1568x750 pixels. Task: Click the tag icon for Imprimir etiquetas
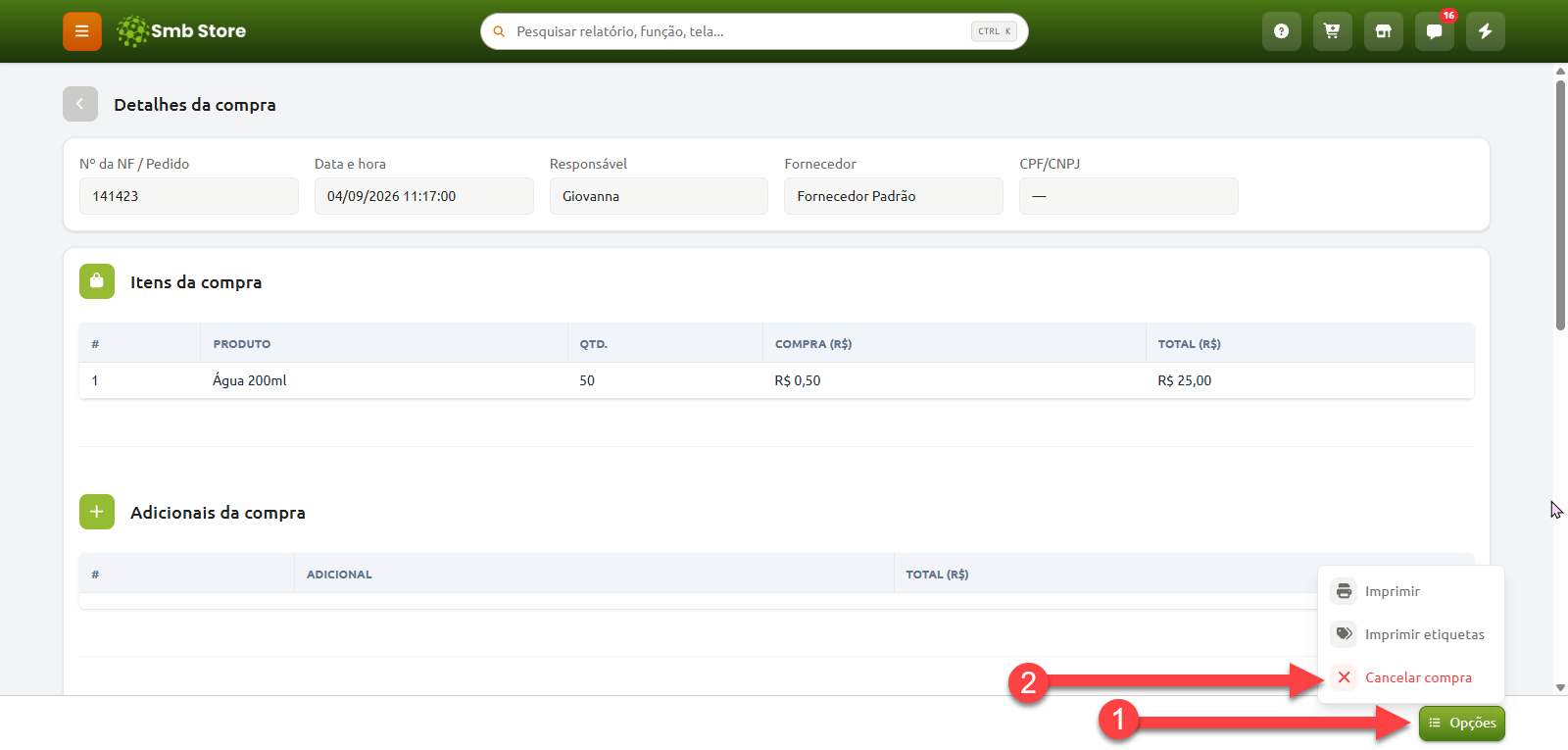click(1344, 634)
